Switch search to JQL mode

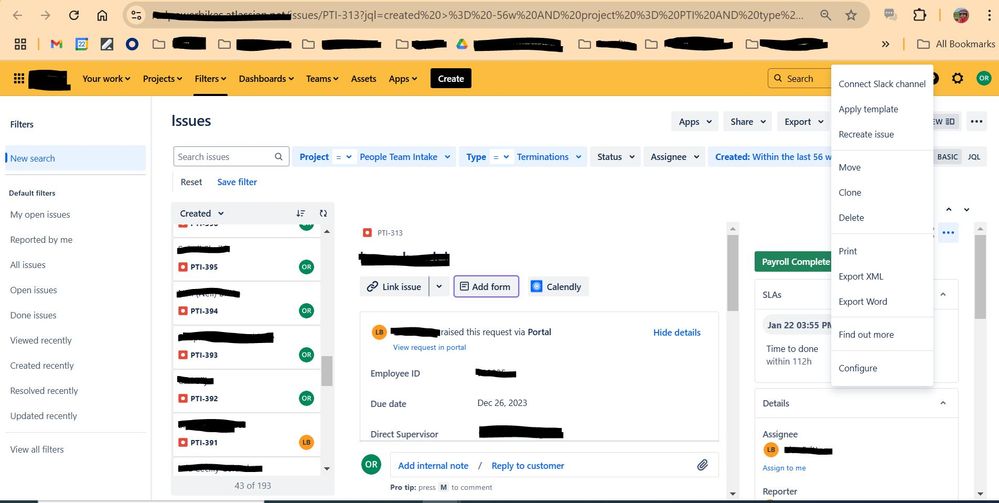click(x=974, y=157)
